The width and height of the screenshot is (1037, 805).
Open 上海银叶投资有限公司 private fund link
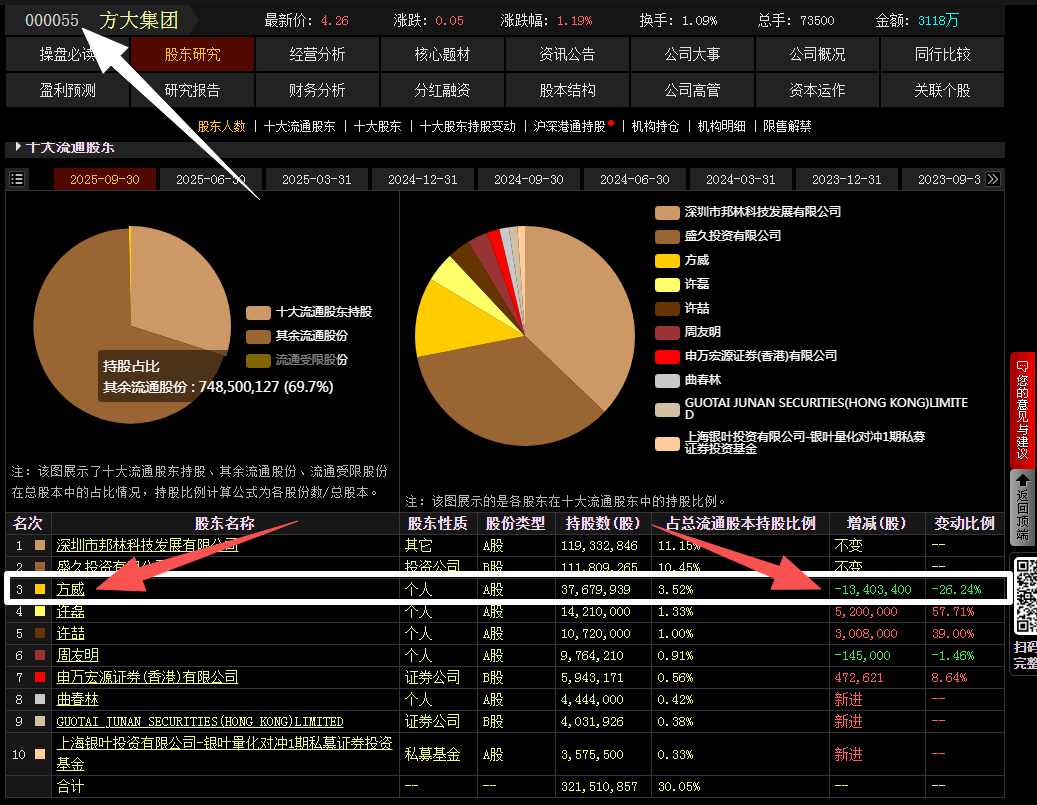[x=224, y=753]
